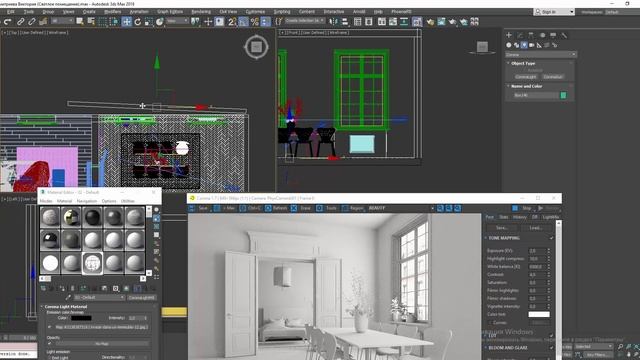Viewport: 640px width, 360px height.
Task: Click the Align tool icon
Action: click(345, 22)
